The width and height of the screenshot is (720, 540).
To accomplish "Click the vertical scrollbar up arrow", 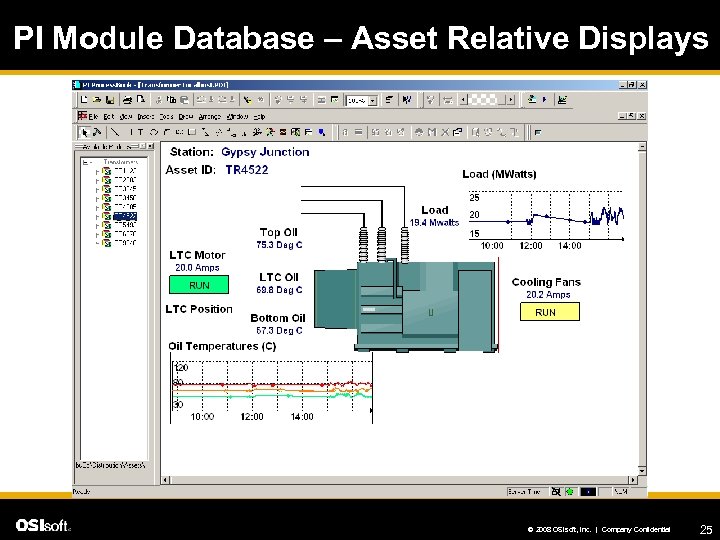I will [642, 146].
